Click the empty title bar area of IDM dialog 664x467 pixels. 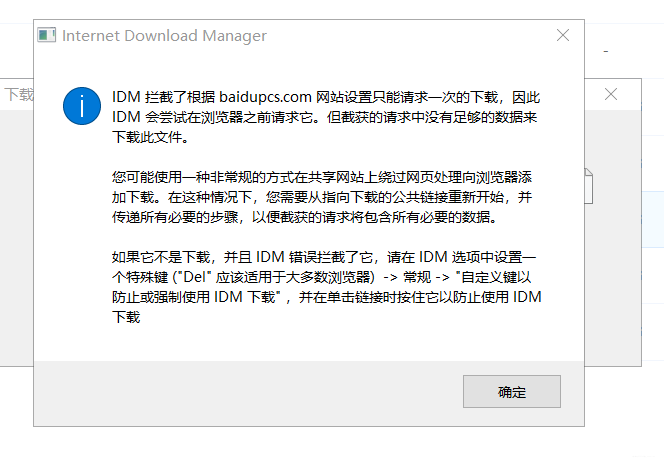point(407,36)
